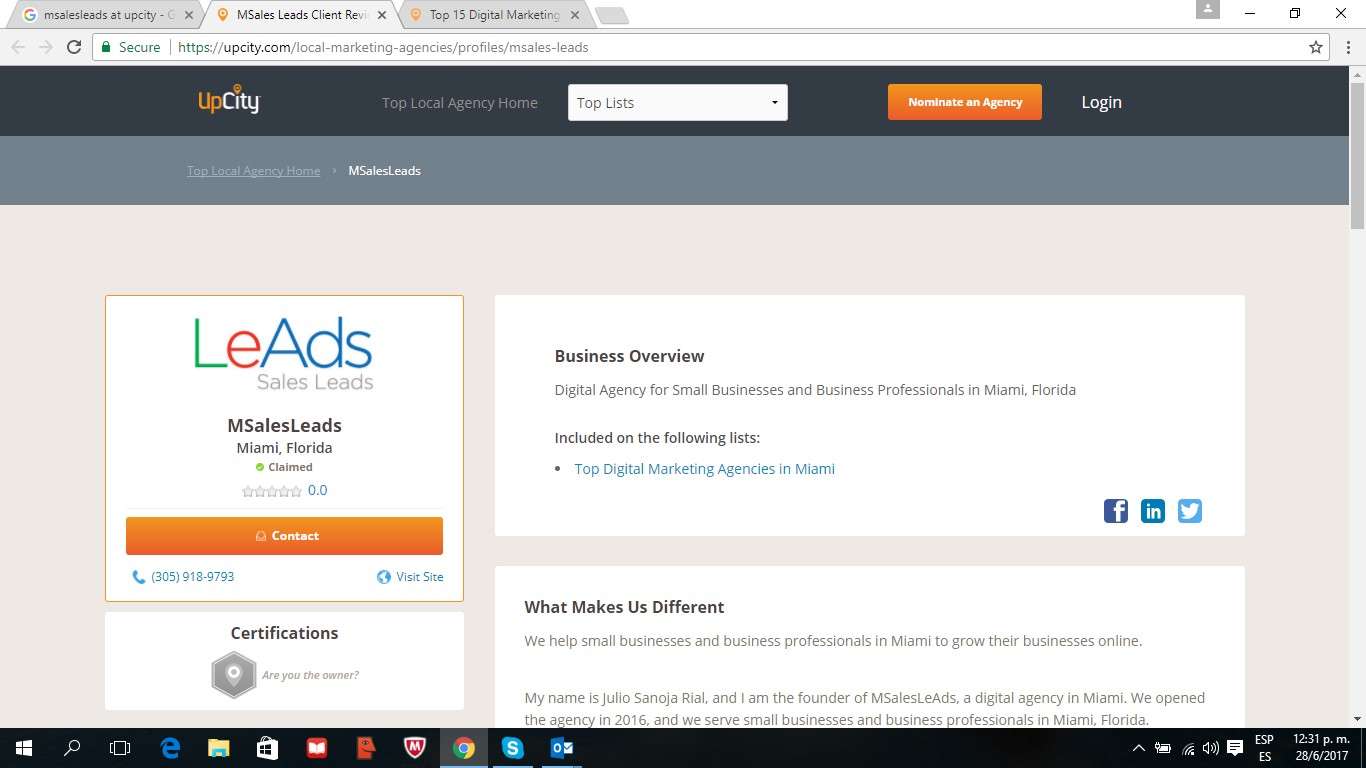Call (305) 918-9793 link
This screenshot has height=768, width=1366.
[192, 577]
